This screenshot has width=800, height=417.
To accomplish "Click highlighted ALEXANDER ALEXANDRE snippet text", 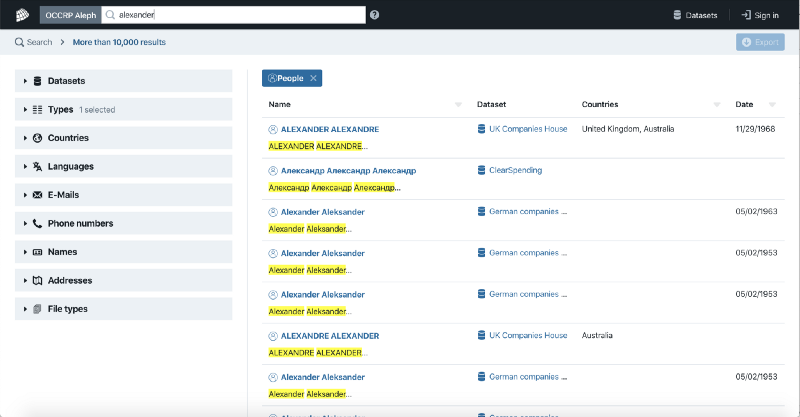I will point(315,146).
